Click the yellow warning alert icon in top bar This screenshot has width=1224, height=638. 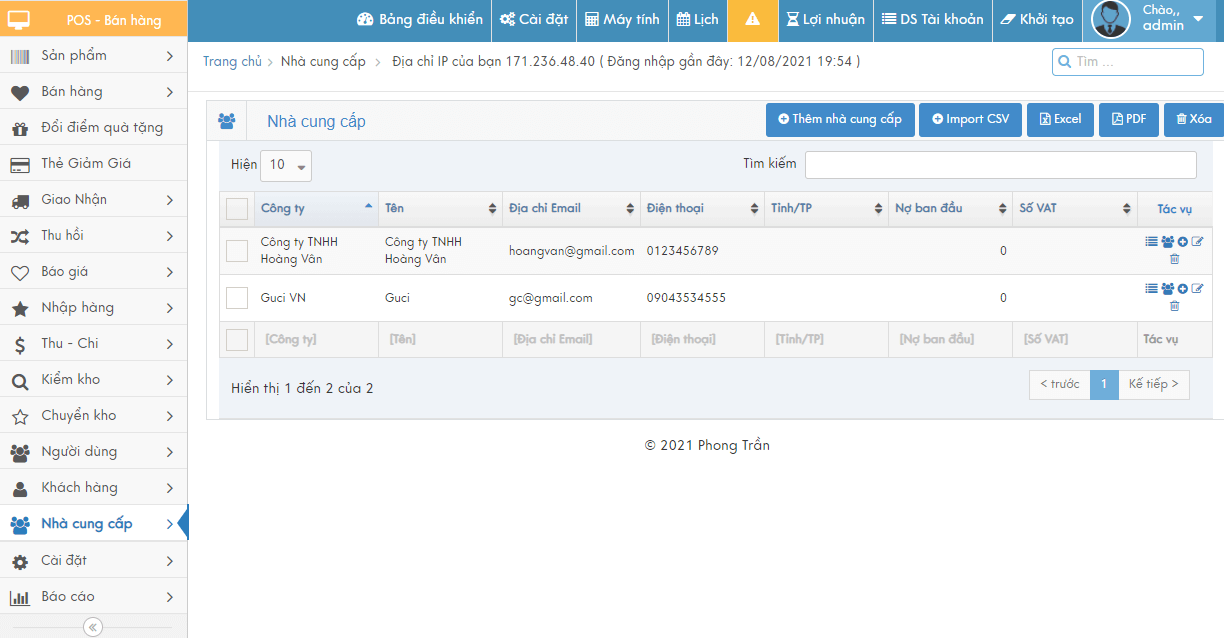tap(753, 19)
